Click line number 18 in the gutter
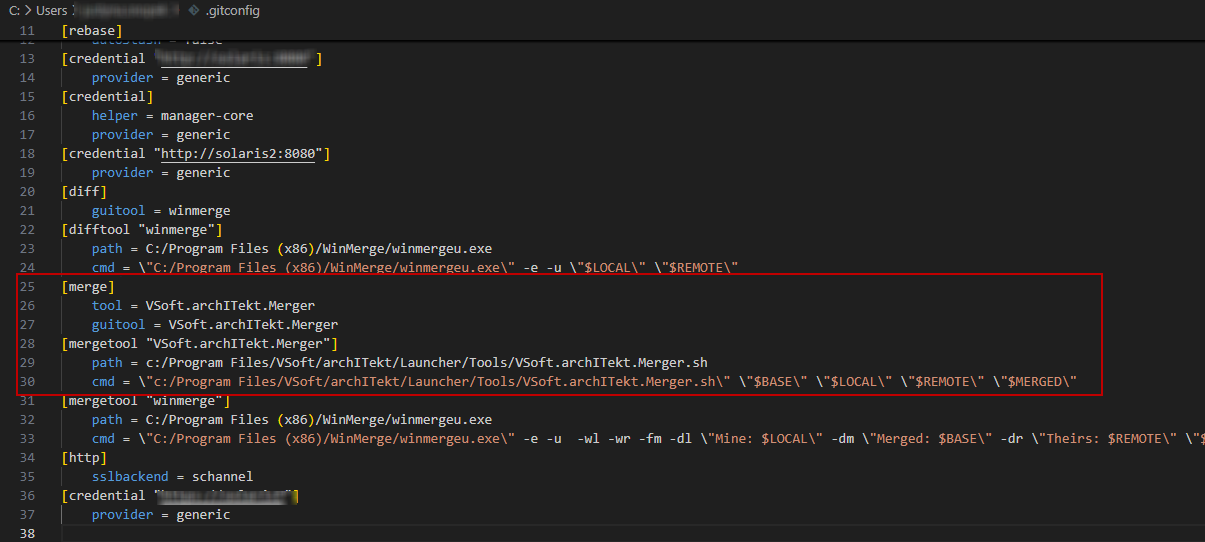Viewport: 1205px width, 542px height. (27, 153)
